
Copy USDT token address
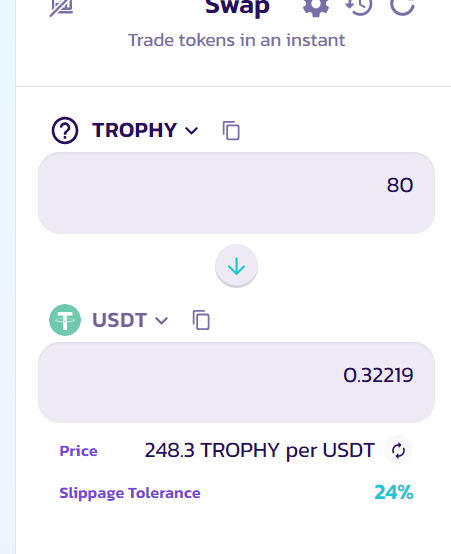point(201,320)
